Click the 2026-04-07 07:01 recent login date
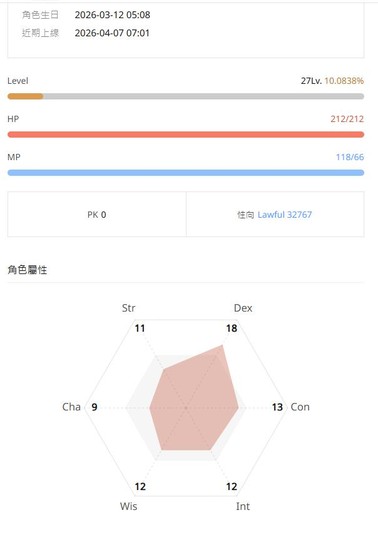Image resolution: width=378 pixels, height=540 pixels. [112, 33]
